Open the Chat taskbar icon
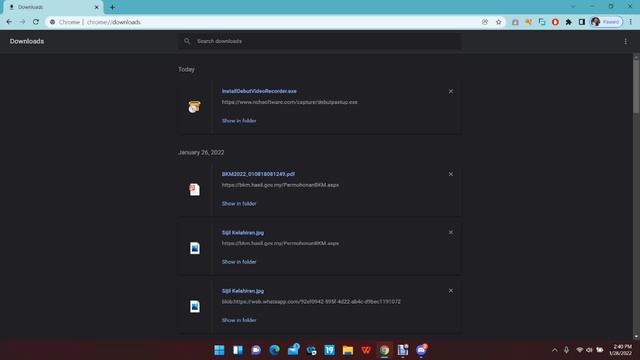Screen dimensions: 640x360 256,350
